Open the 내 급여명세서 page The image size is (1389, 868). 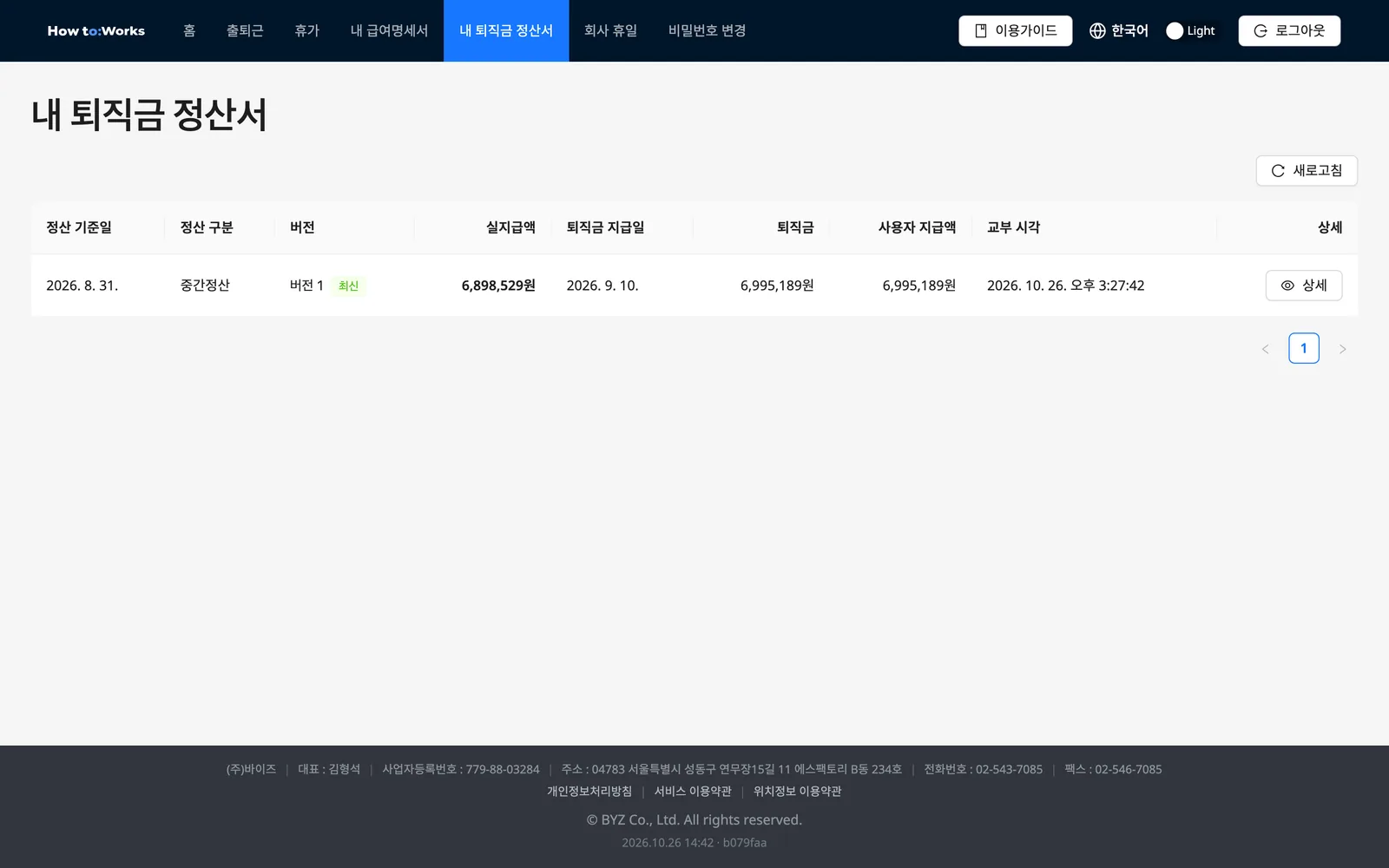coord(389,30)
